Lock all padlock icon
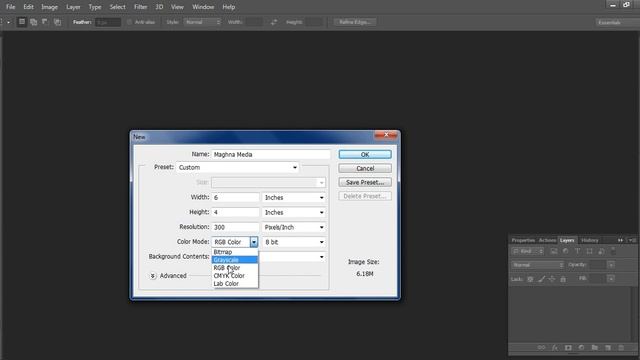Image resolution: width=640 pixels, height=360 pixels. coord(563,279)
